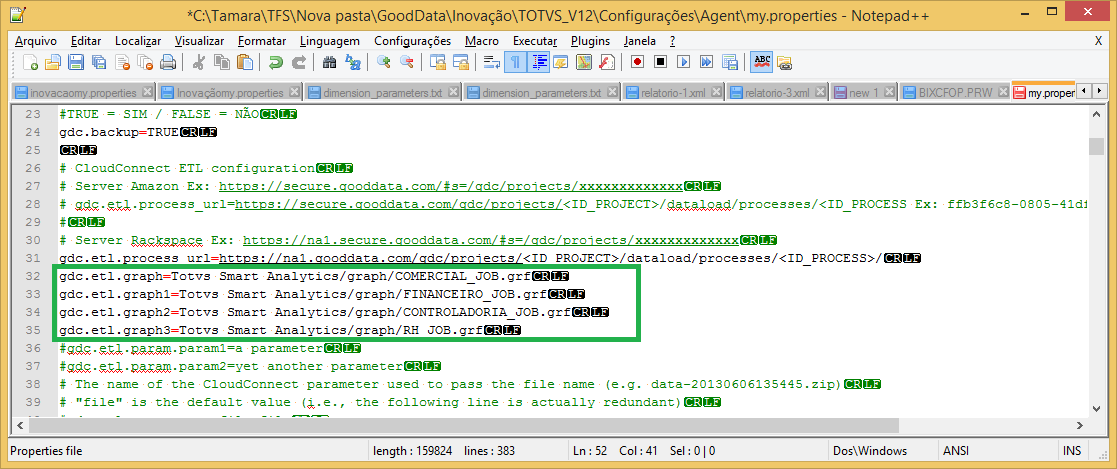Open the Localizar menu

pos(137,41)
